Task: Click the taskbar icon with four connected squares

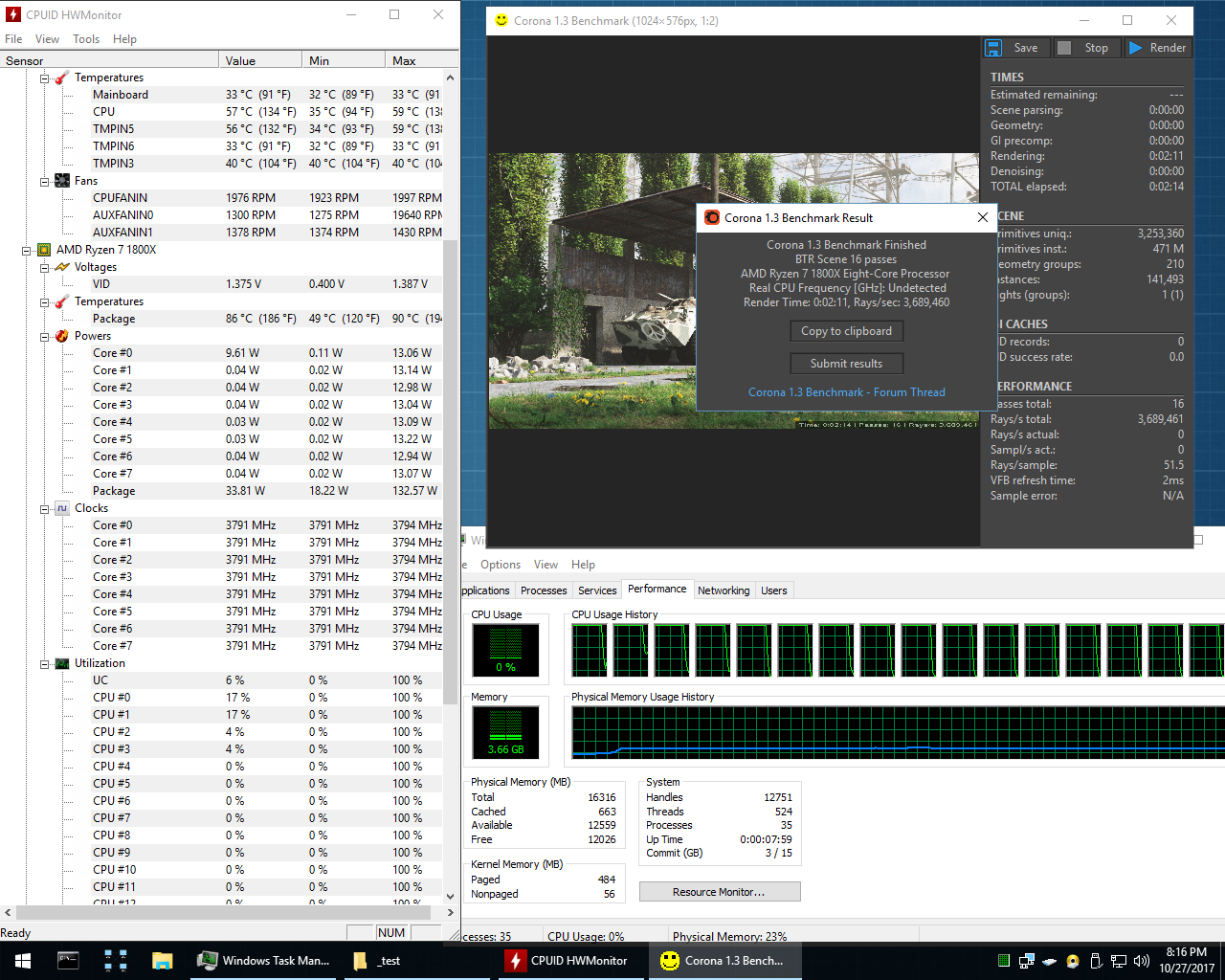Action: (115, 961)
